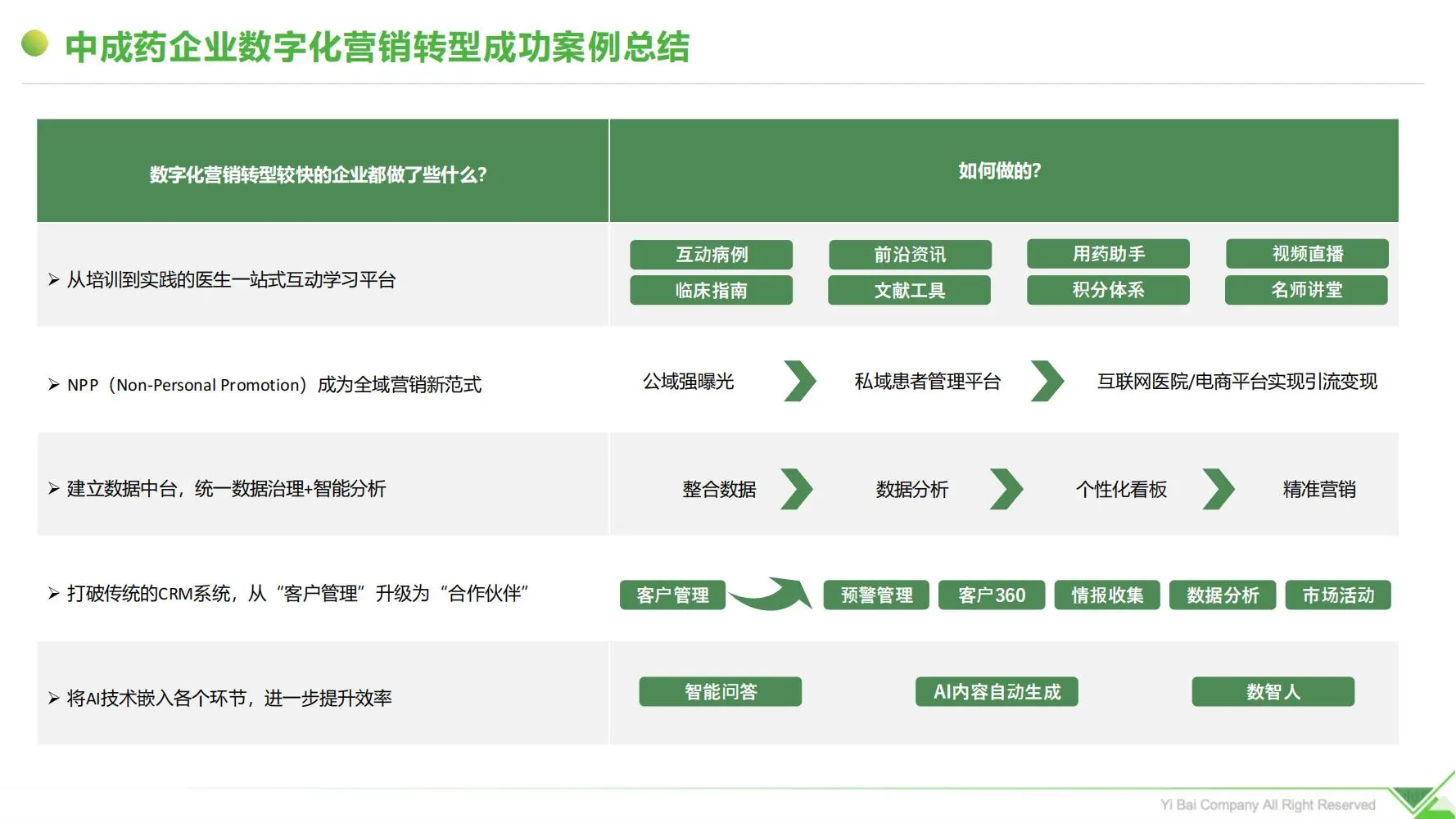Click the 客户管理 tag
1456x819 pixels.
[672, 595]
